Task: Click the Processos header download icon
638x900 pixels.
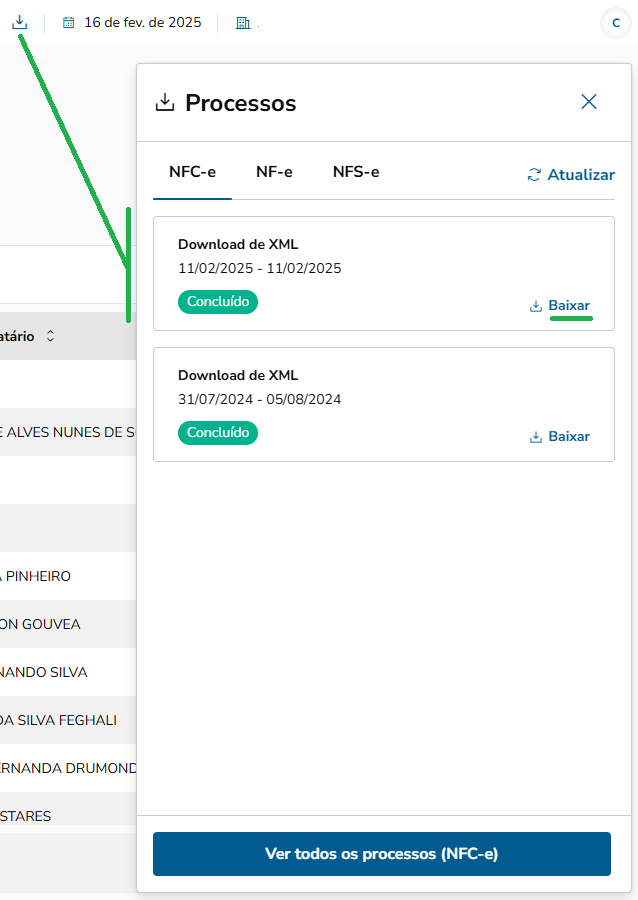Action: click(x=165, y=103)
